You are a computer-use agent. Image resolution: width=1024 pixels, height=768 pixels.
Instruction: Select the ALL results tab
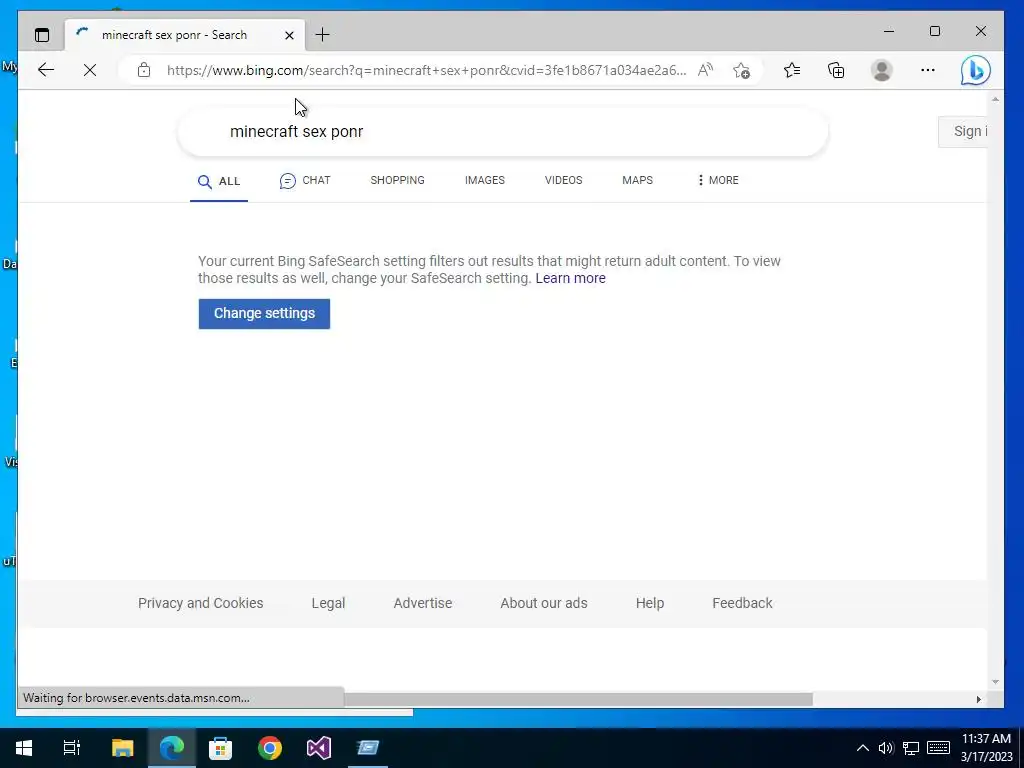[219, 182]
